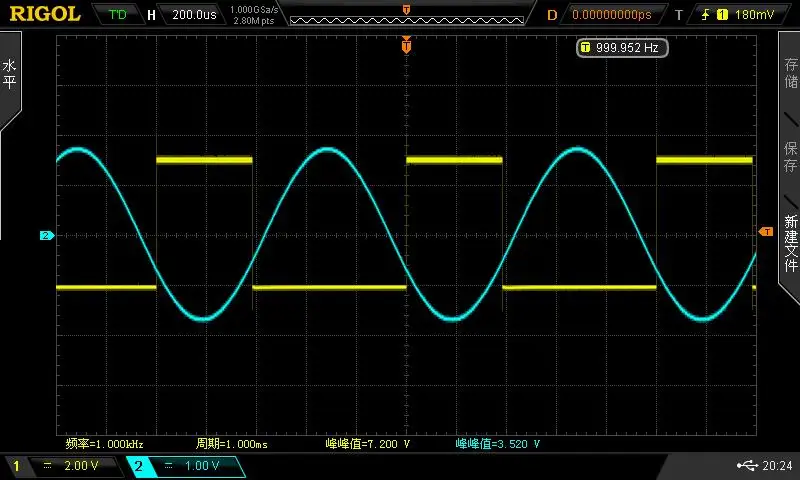Select the T'D trigger status indicator

click(118, 14)
